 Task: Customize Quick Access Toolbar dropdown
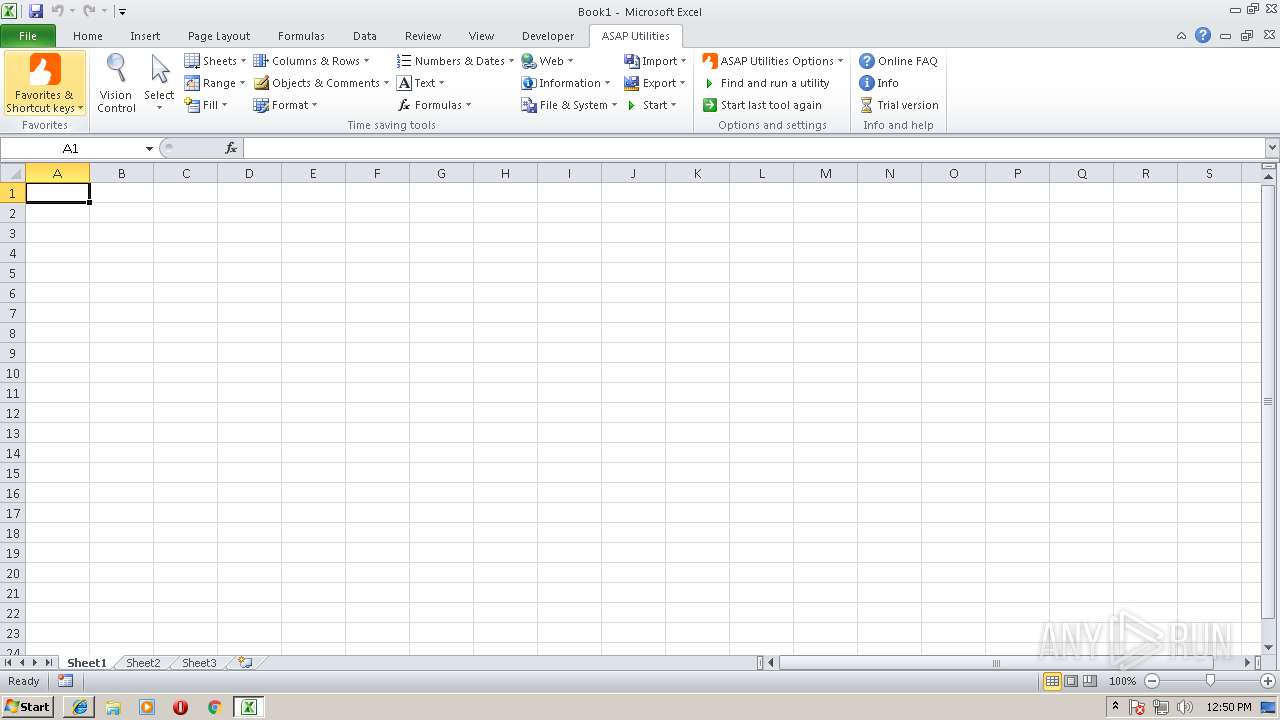coord(122,12)
